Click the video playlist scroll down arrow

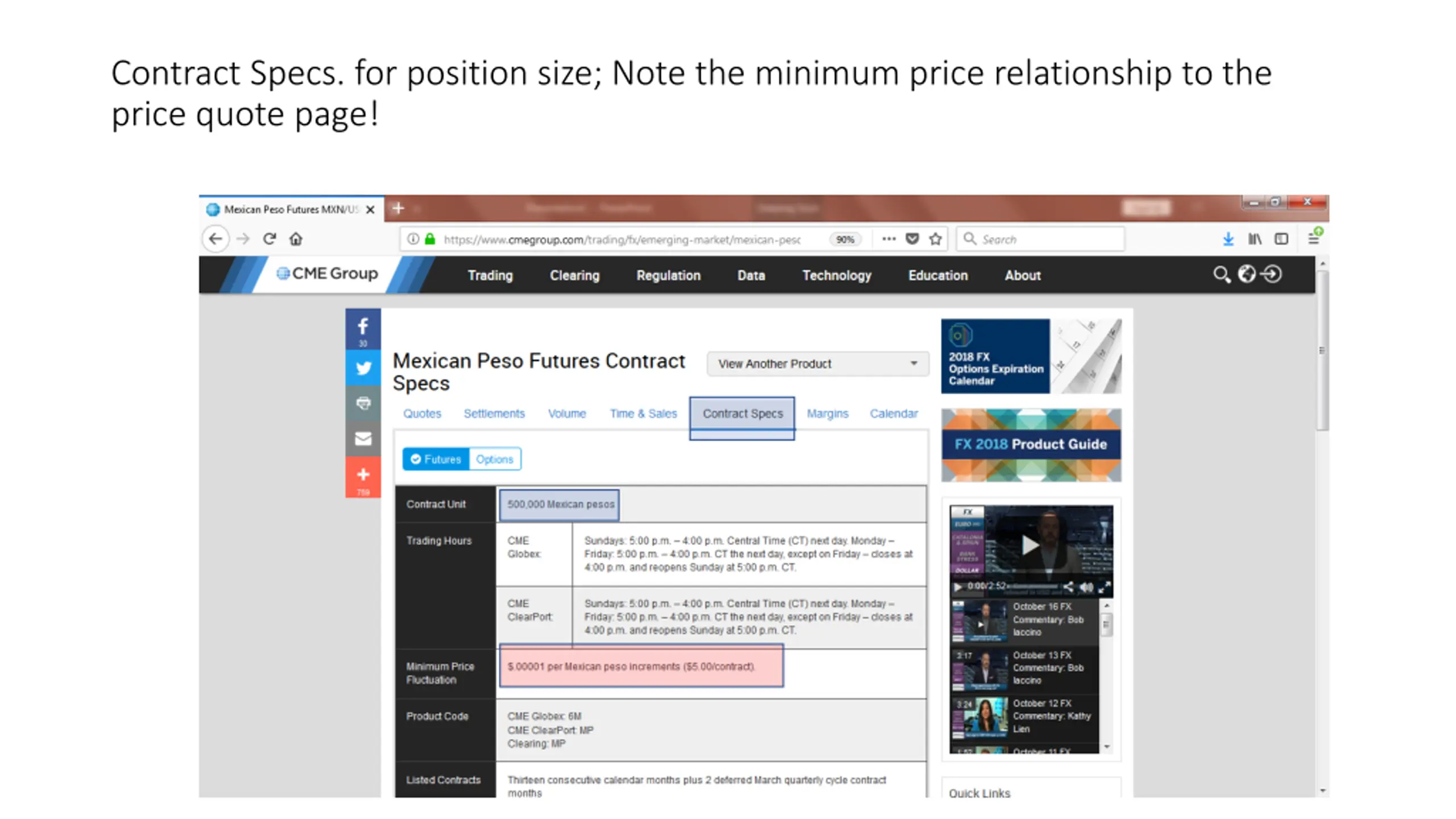coord(1106,747)
